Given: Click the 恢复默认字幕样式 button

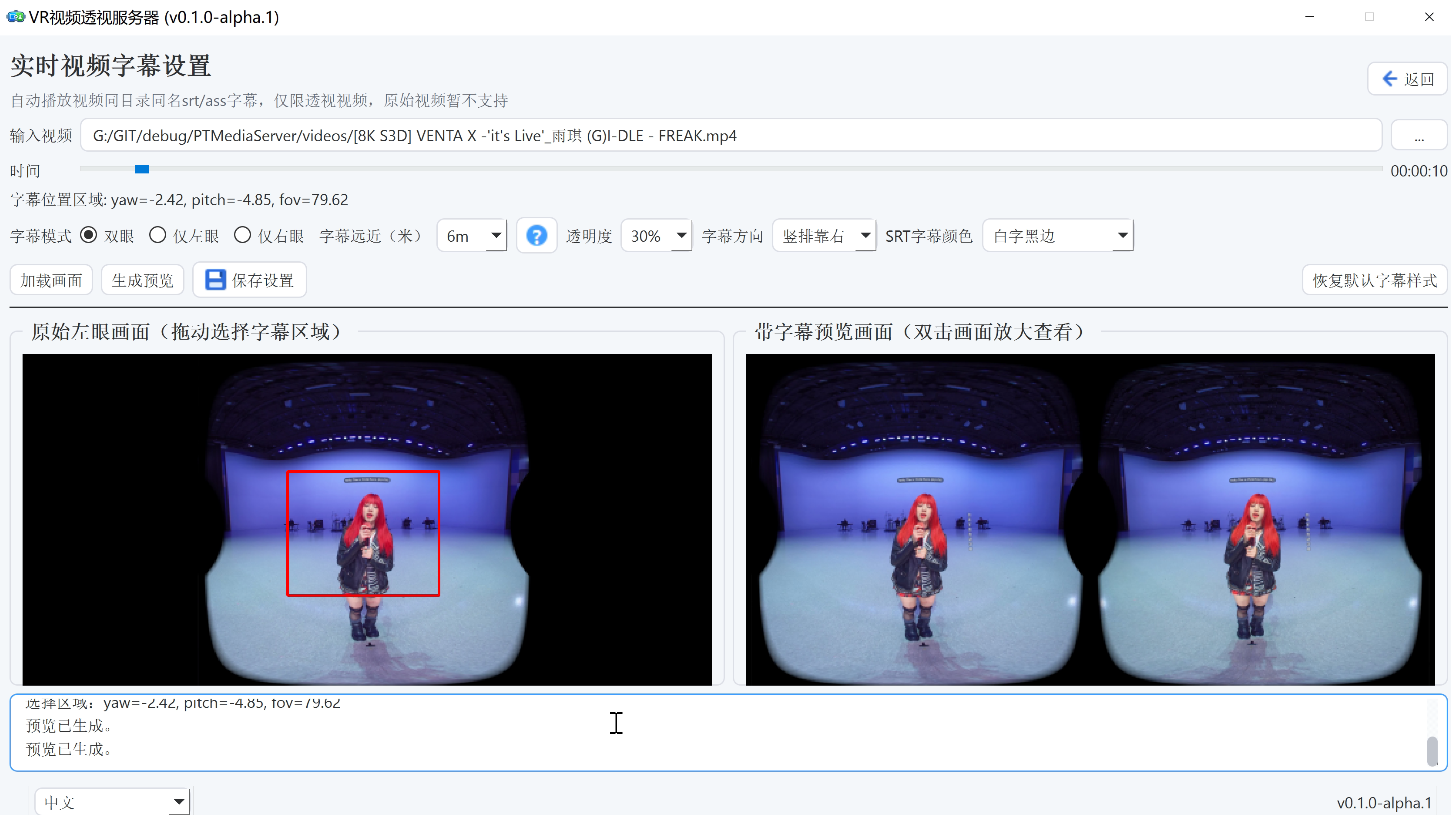Looking at the screenshot, I should [x=1375, y=280].
